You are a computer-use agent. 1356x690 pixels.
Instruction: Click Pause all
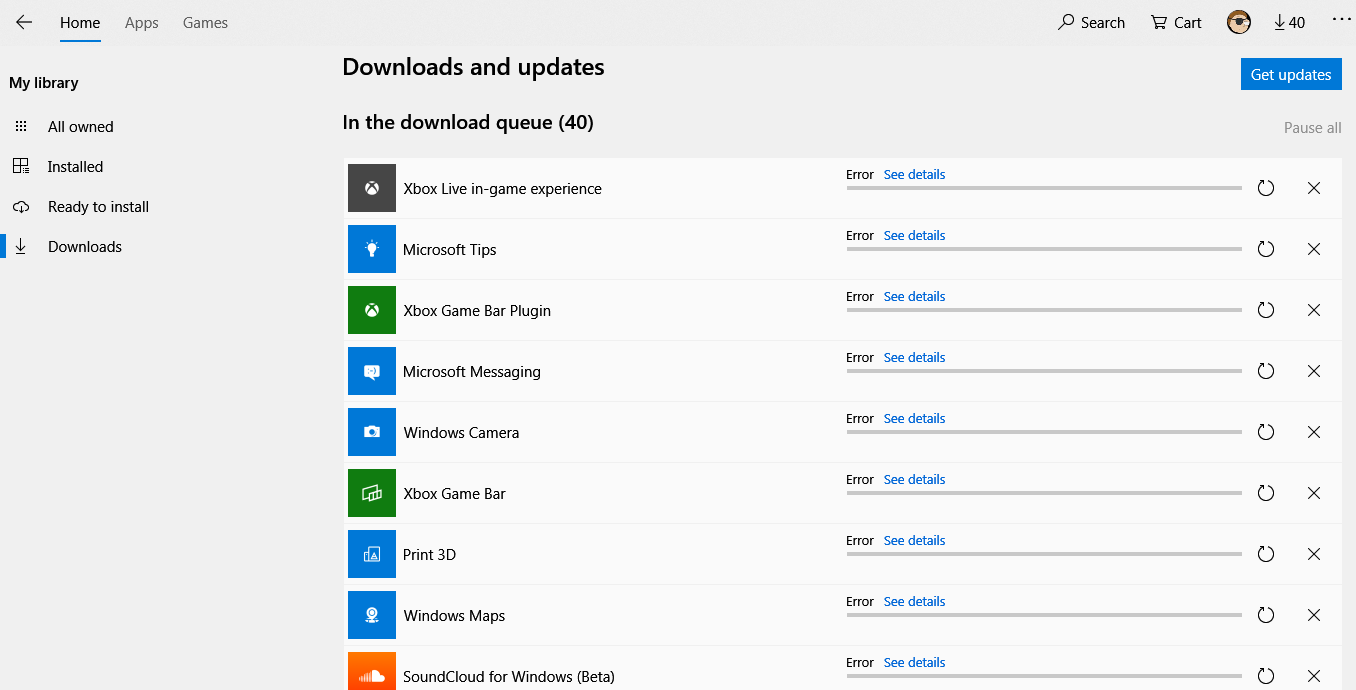coord(1312,128)
